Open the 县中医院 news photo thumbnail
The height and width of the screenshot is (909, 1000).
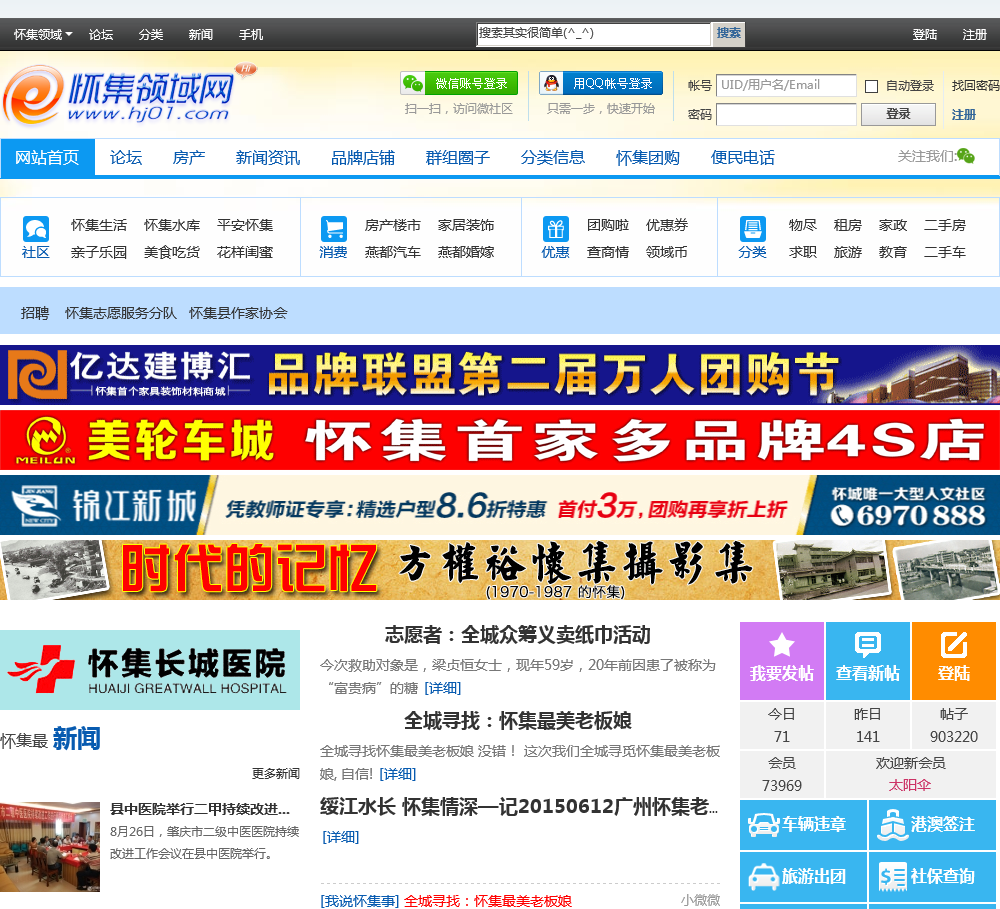pos(50,846)
